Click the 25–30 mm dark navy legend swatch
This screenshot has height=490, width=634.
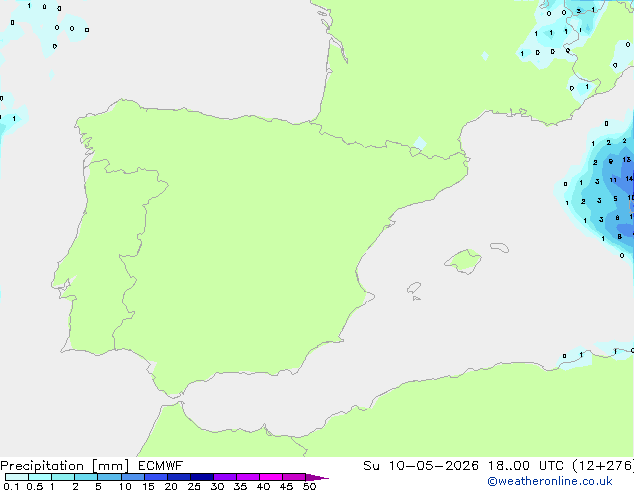[x=202, y=477]
